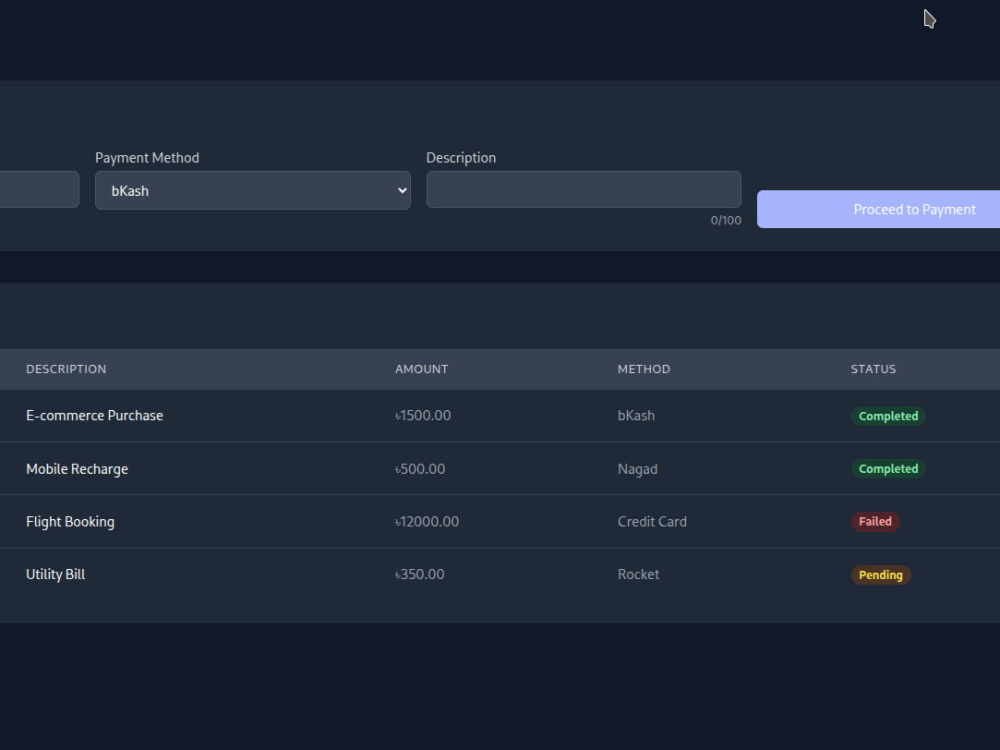Screen dimensions: 1000x750
Task: Click the Payment Method field label
Action: click(x=147, y=158)
